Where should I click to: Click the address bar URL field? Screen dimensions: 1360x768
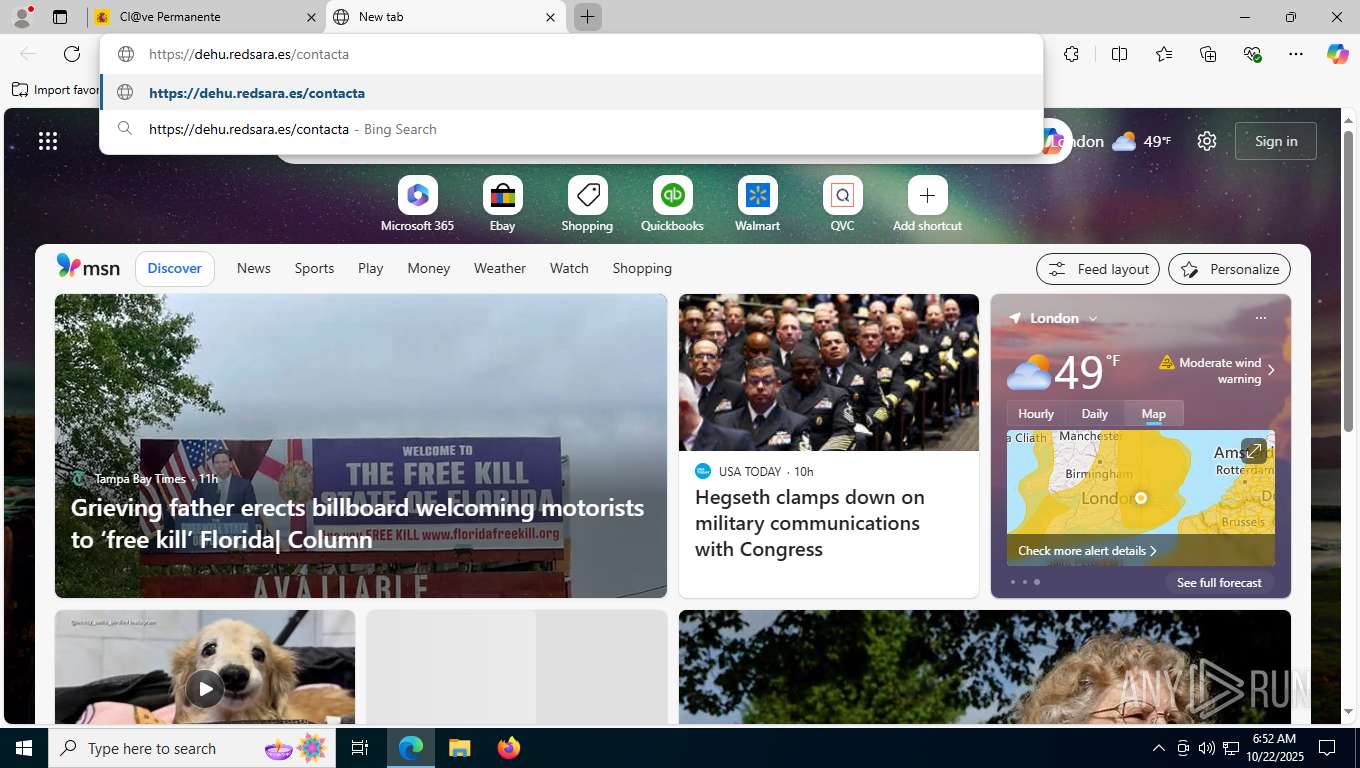572,54
